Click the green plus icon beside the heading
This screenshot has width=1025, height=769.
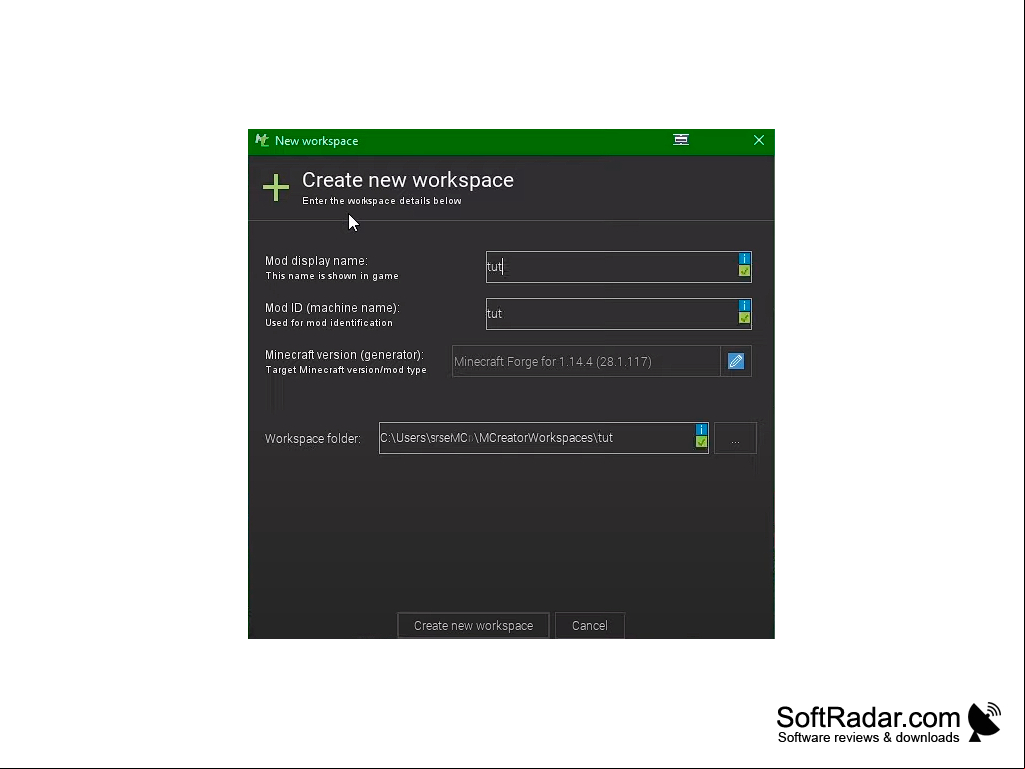[276, 188]
